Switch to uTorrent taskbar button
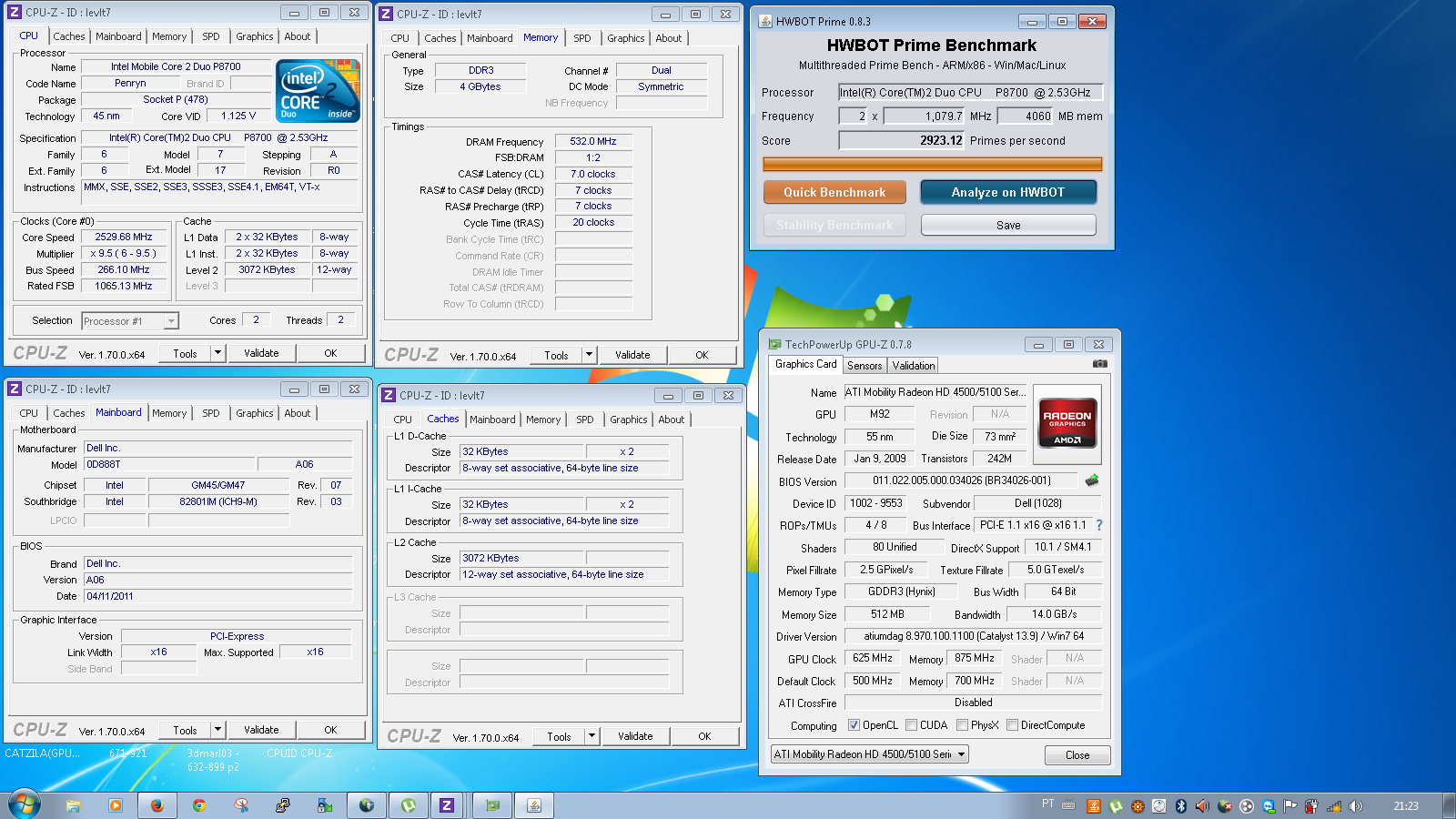This screenshot has width=1456, height=819. (409, 805)
